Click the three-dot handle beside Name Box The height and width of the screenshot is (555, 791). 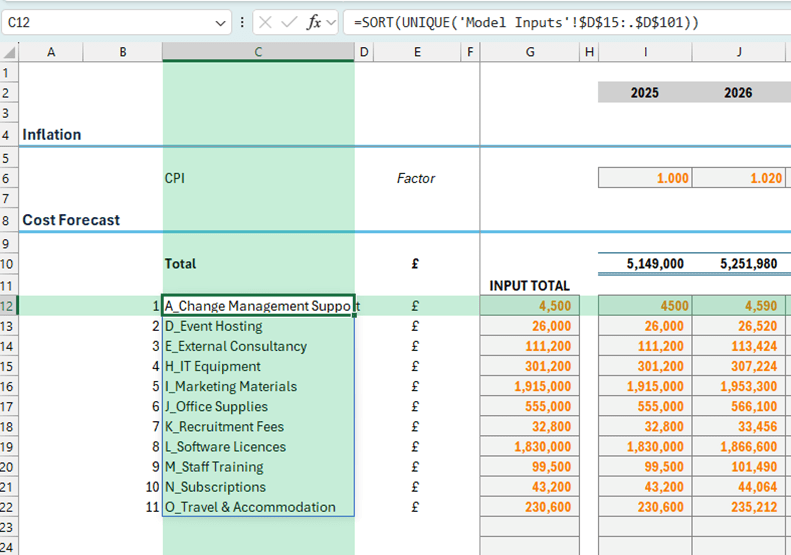click(242, 22)
